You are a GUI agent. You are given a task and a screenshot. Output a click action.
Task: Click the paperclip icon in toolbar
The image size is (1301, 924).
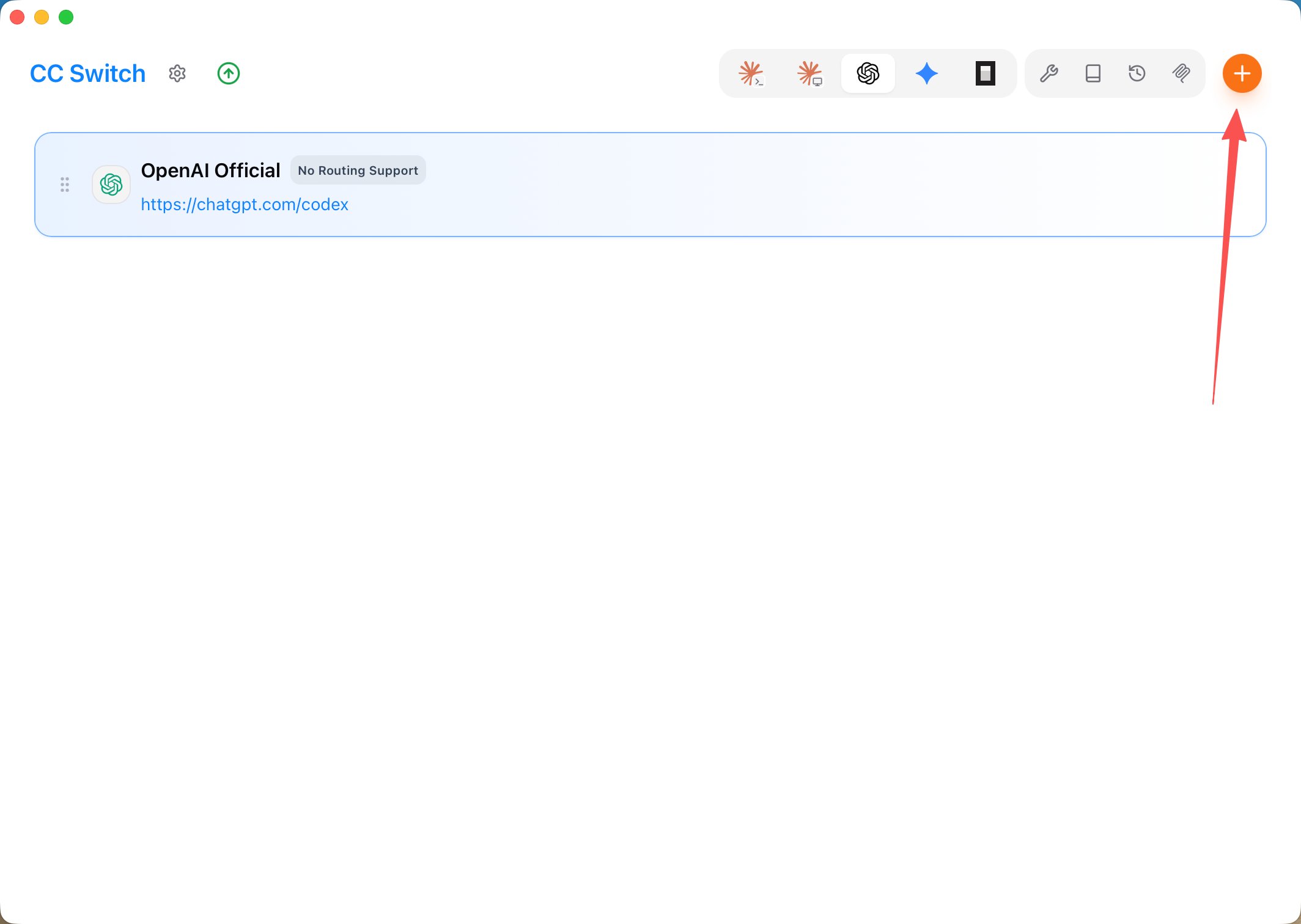1181,73
